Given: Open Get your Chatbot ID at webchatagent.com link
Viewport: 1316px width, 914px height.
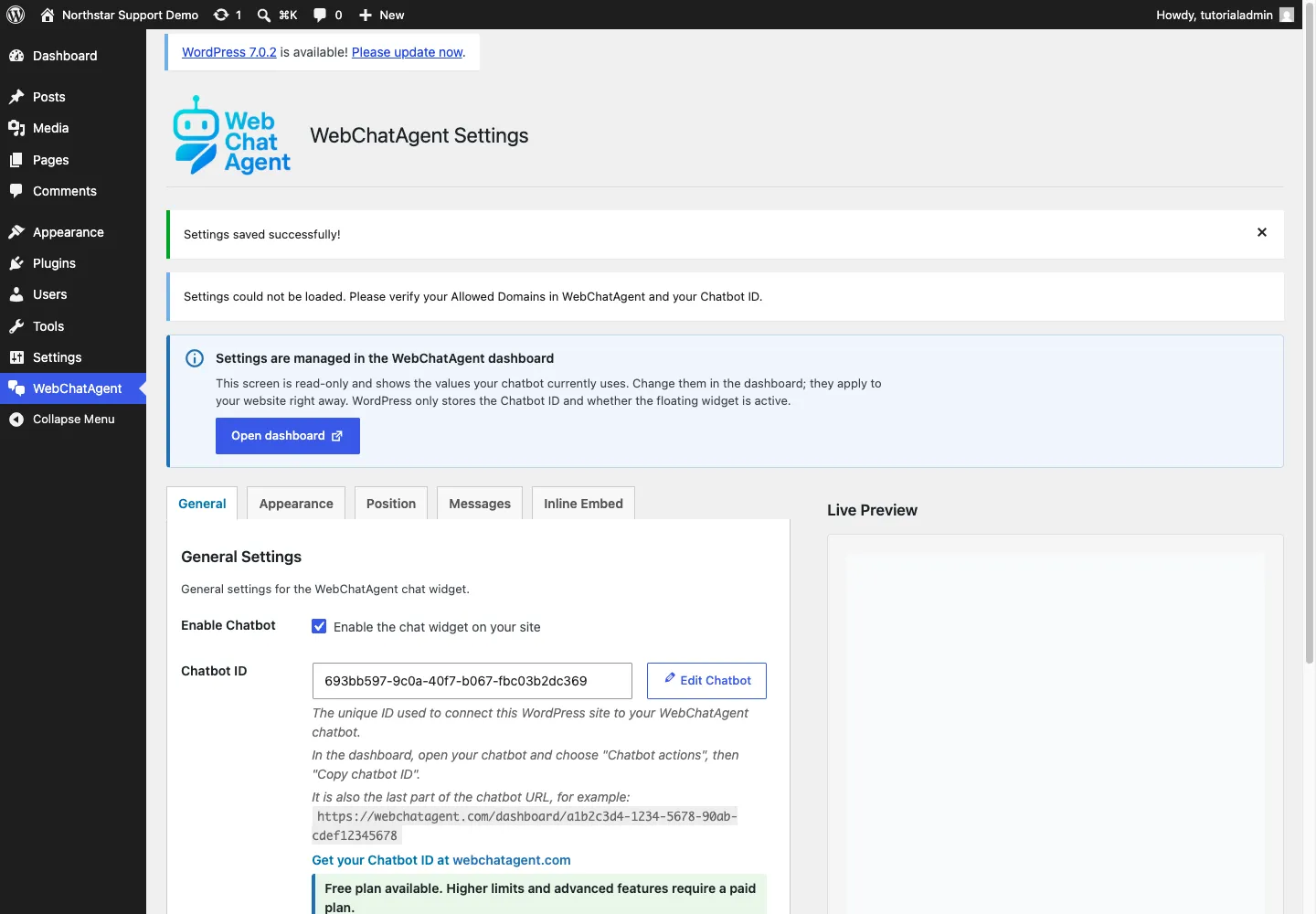Looking at the screenshot, I should (x=441, y=860).
